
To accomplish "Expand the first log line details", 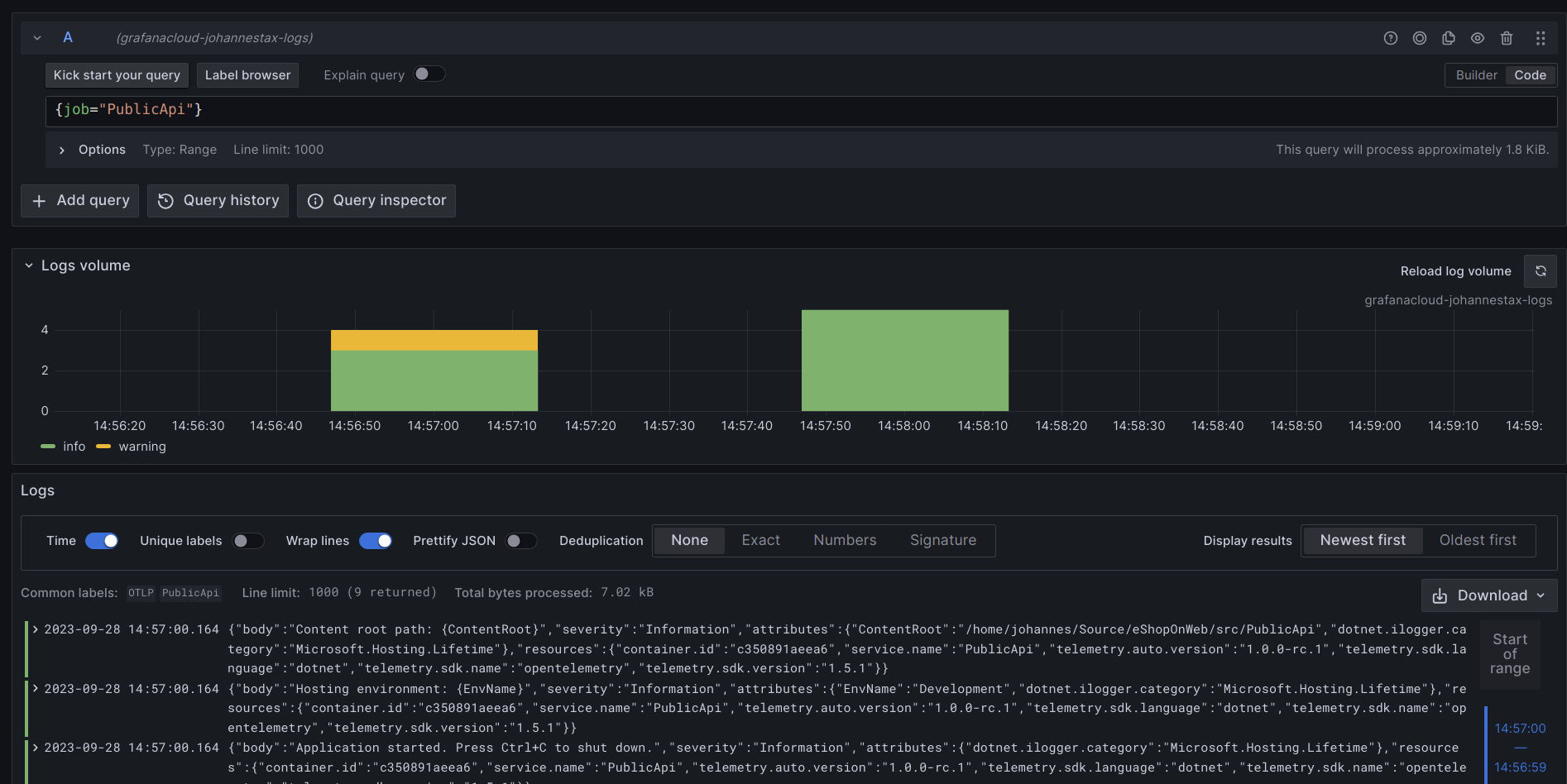I will pyautogui.click(x=35, y=629).
